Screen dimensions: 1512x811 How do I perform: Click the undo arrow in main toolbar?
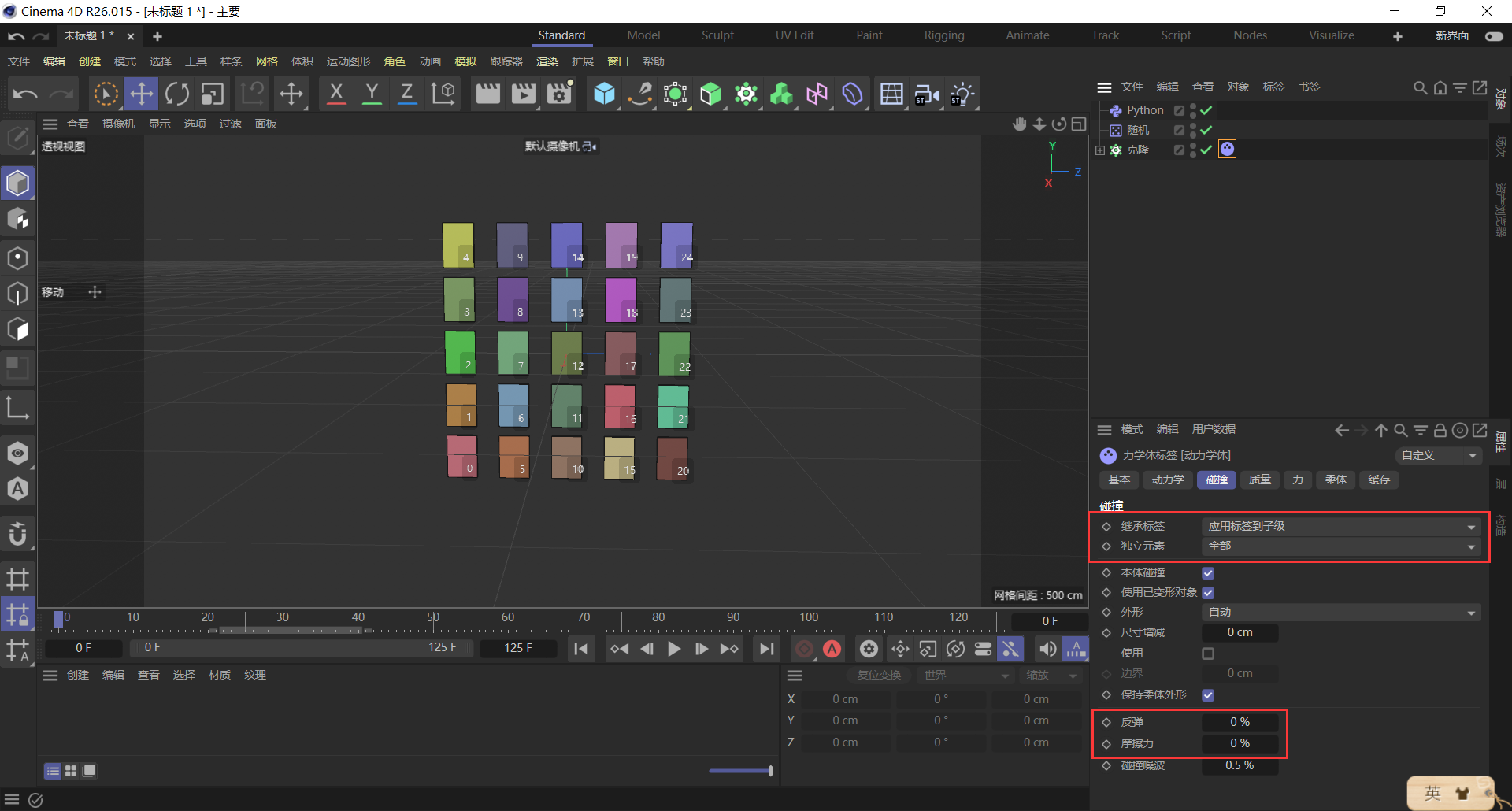coord(25,94)
